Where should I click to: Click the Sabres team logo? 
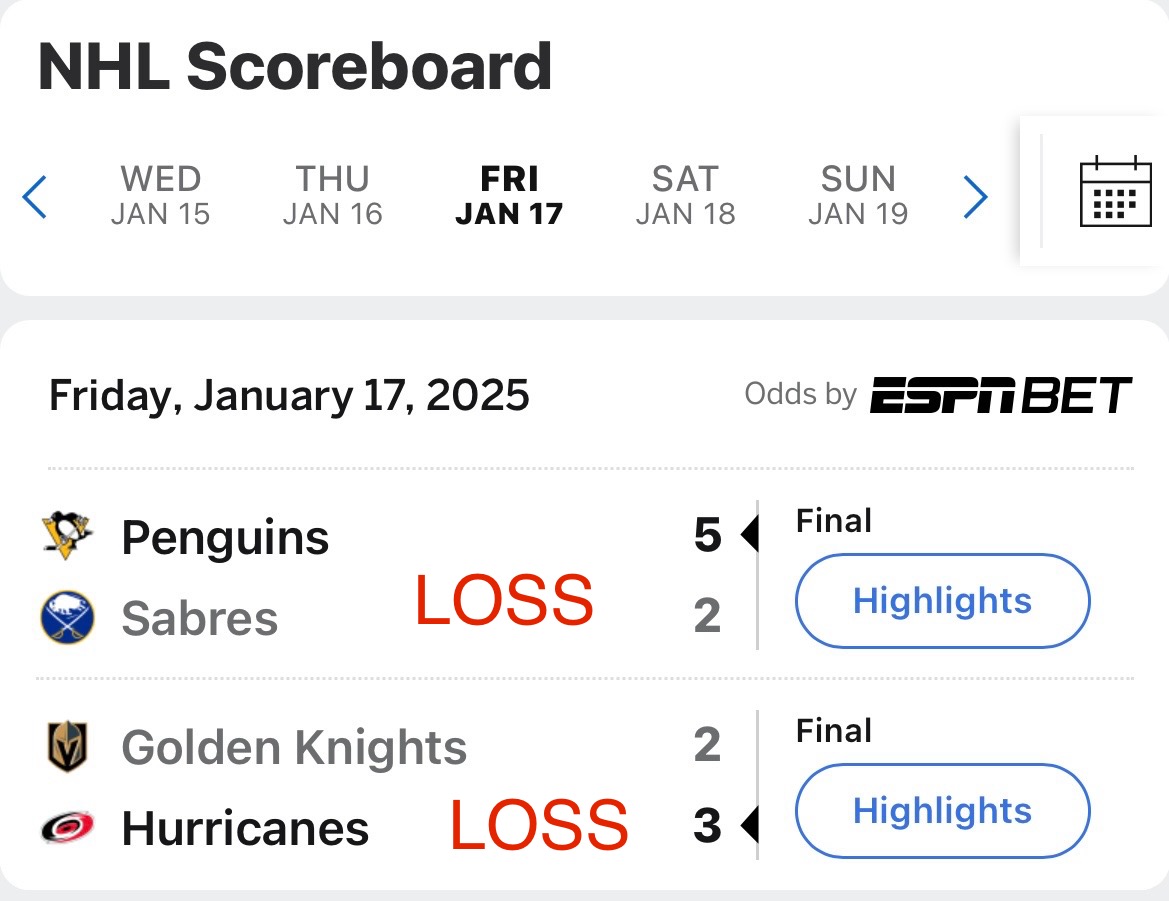pos(67,617)
